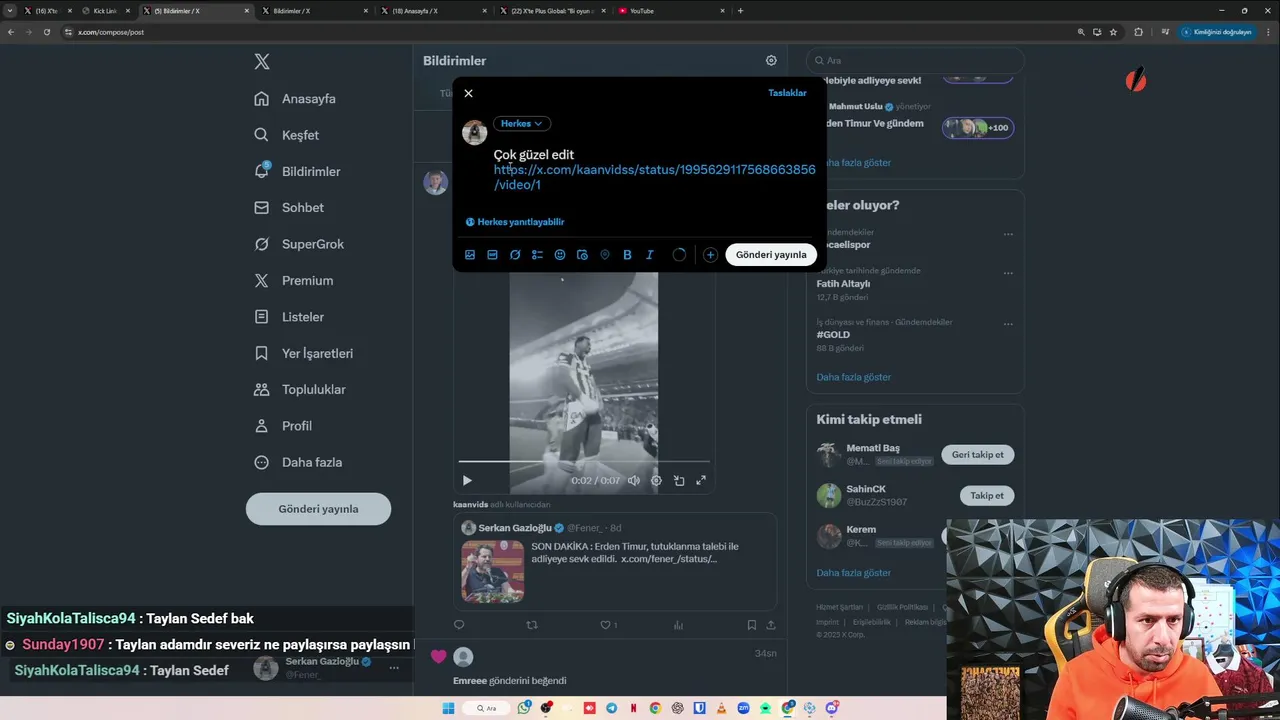This screenshot has width=1280, height=720.
Task: Expand Daha fazla sidebar menu
Action: point(298,462)
